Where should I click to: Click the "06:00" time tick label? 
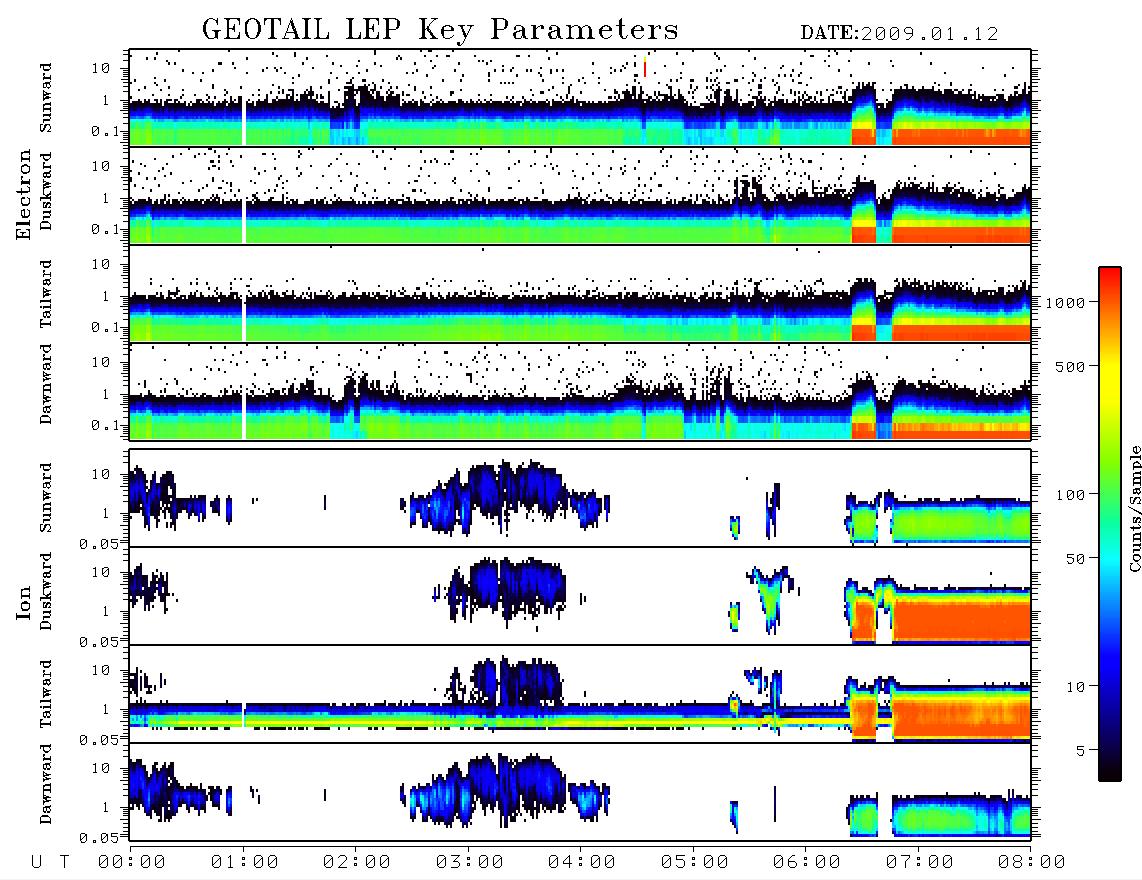tap(807, 862)
